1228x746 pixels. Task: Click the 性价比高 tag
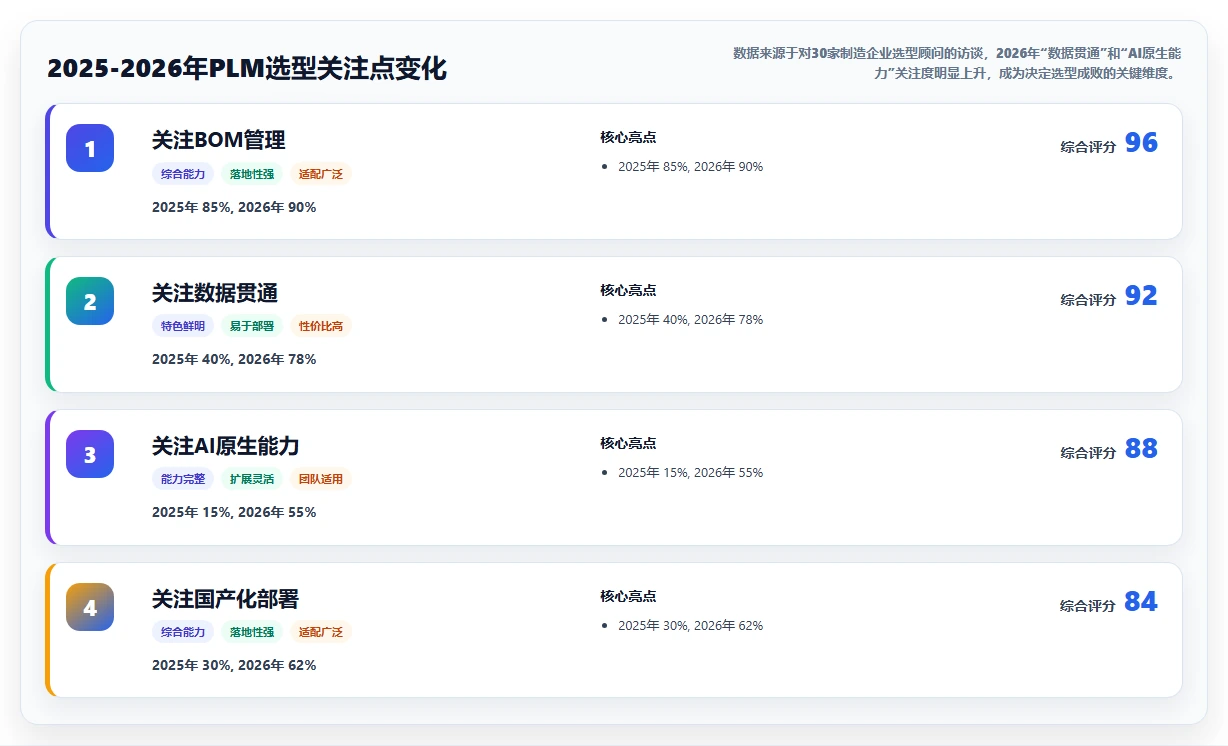click(321, 326)
